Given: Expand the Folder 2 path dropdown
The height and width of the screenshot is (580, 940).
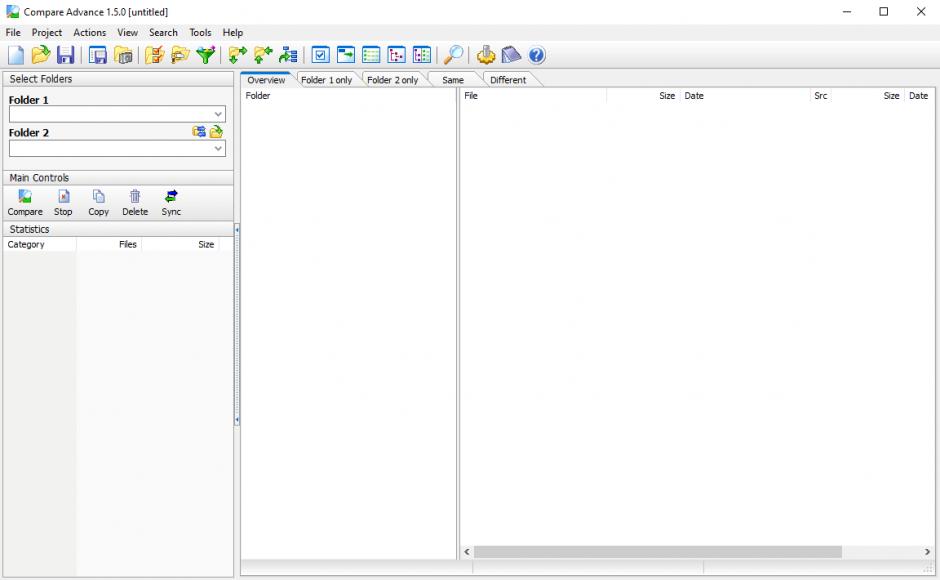Looking at the screenshot, I should click(x=218, y=148).
